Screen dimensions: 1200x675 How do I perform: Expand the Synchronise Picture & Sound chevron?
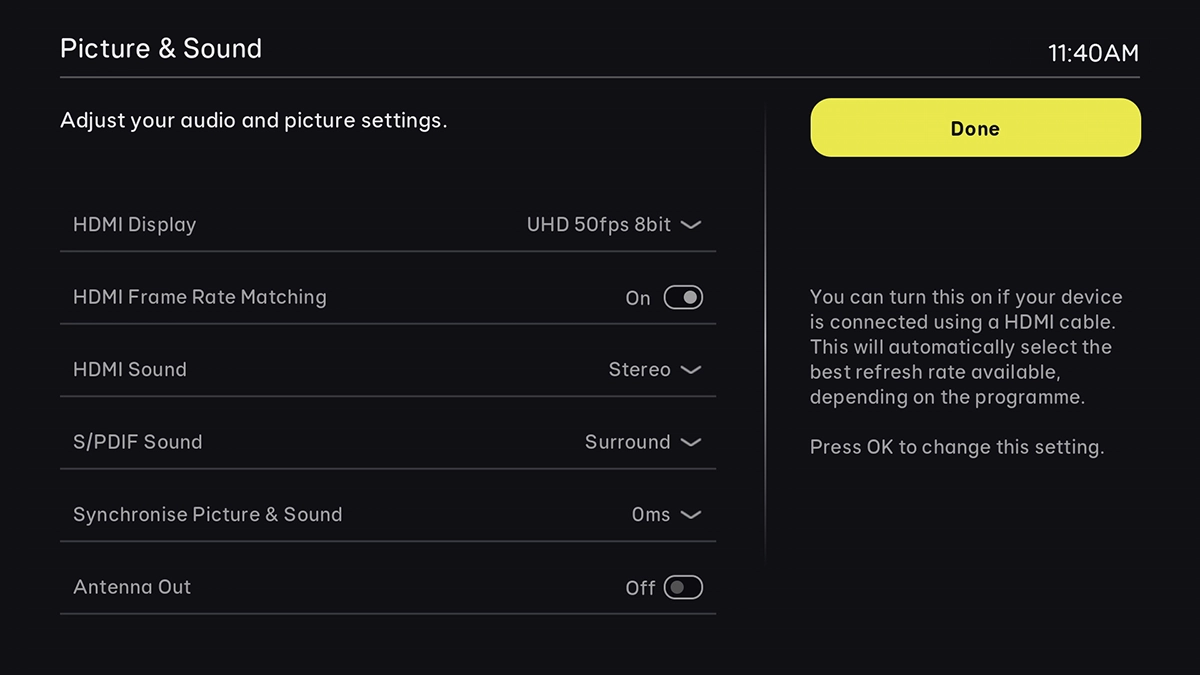[690, 515]
